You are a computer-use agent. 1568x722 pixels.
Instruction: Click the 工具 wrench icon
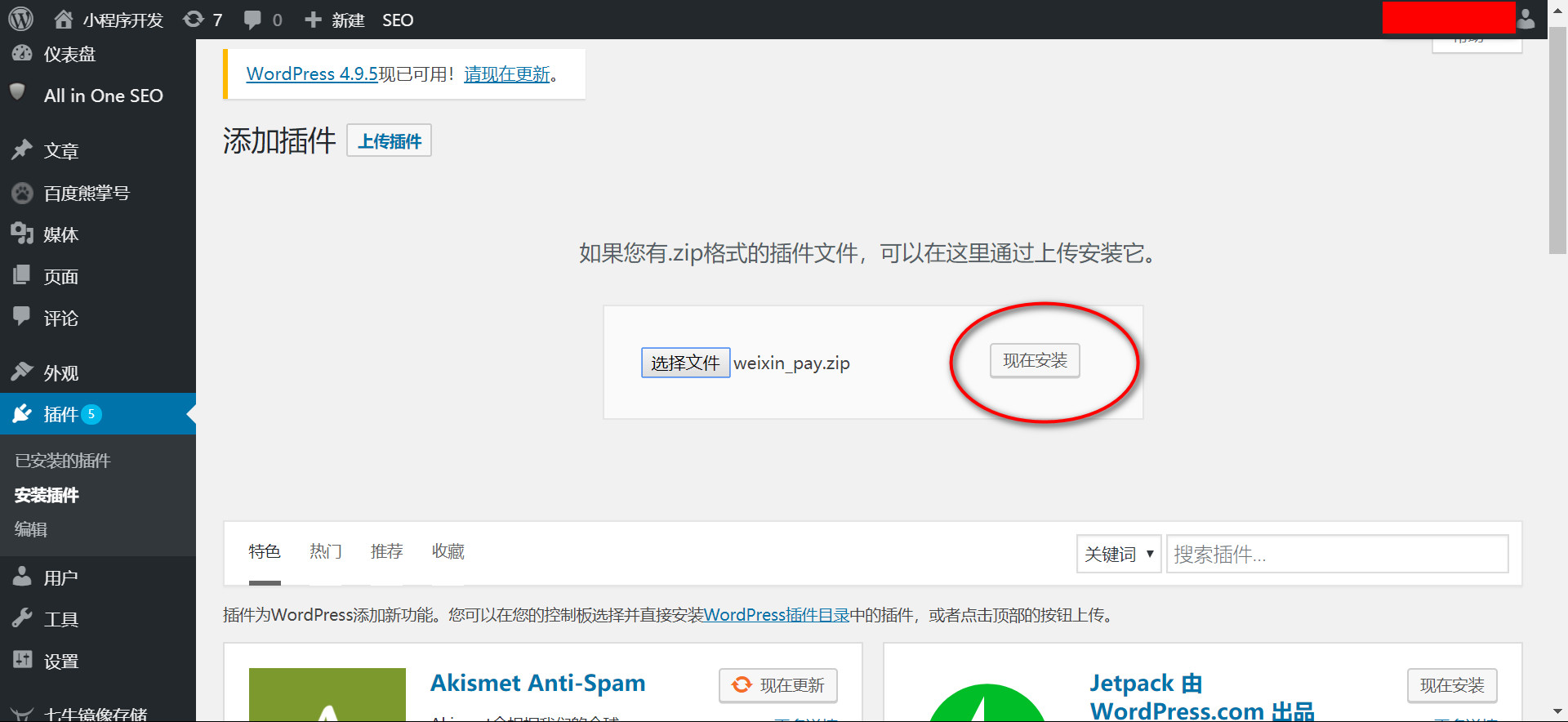[x=22, y=617]
